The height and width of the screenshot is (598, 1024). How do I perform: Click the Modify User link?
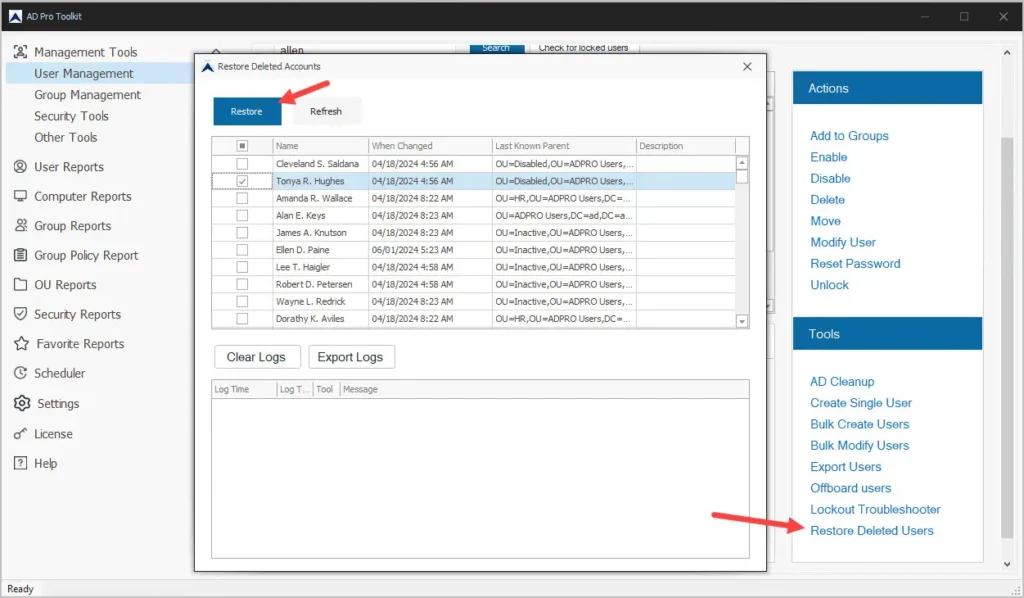(x=842, y=242)
